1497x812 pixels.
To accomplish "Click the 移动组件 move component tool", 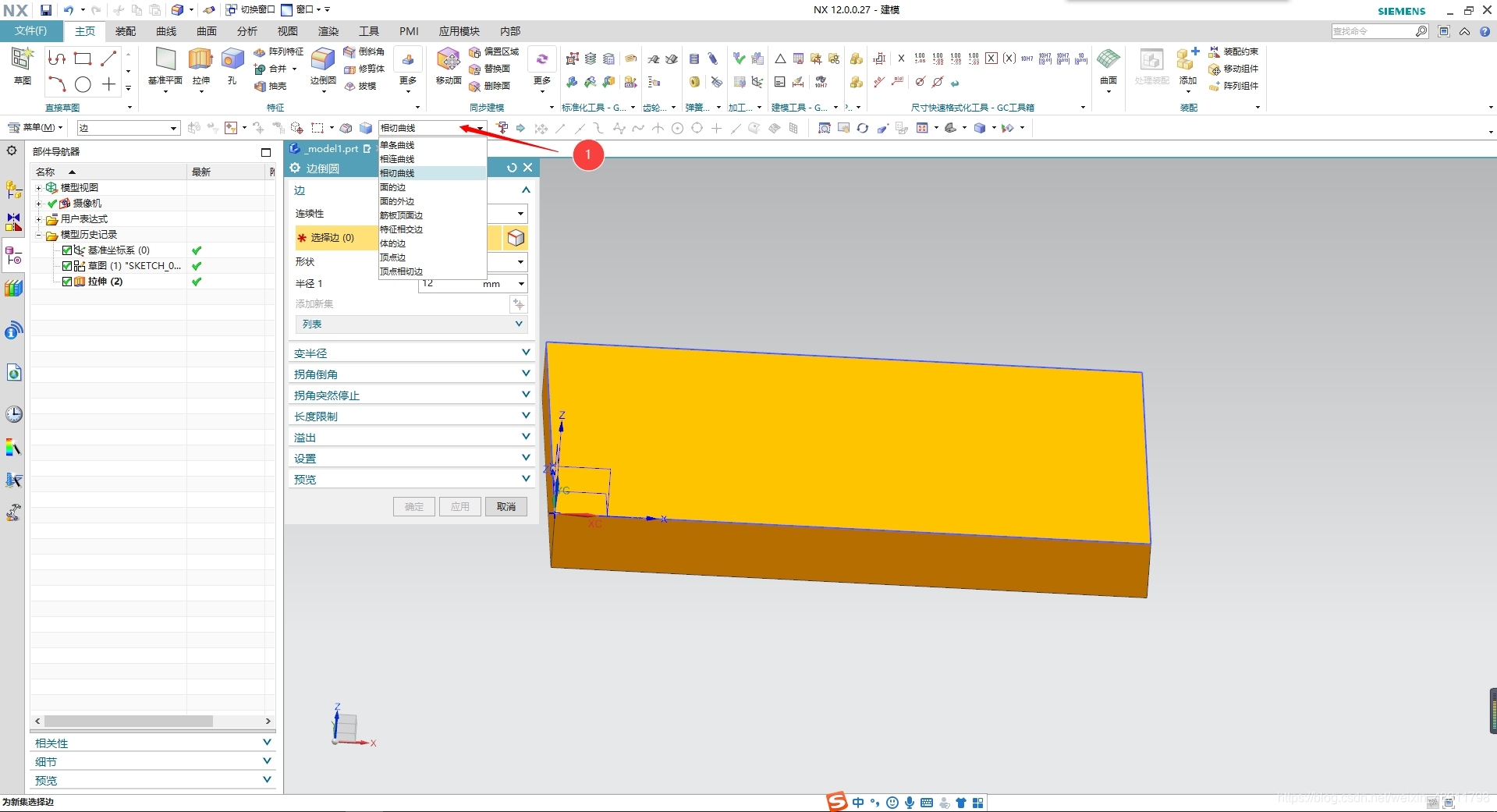I will [x=1233, y=69].
